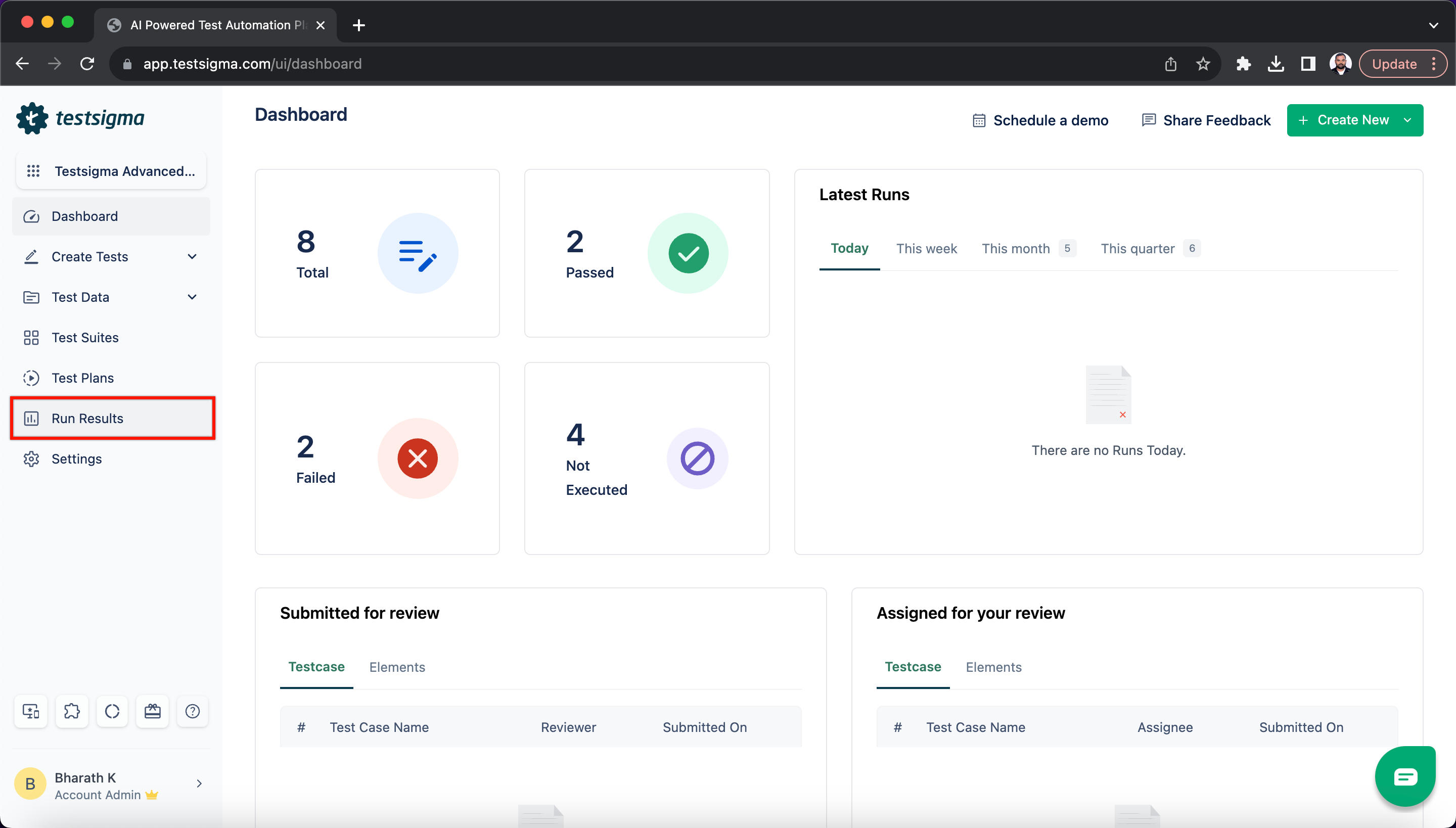Open Test Plans in the sidebar
This screenshot has width=1456, height=828.
coord(111,378)
